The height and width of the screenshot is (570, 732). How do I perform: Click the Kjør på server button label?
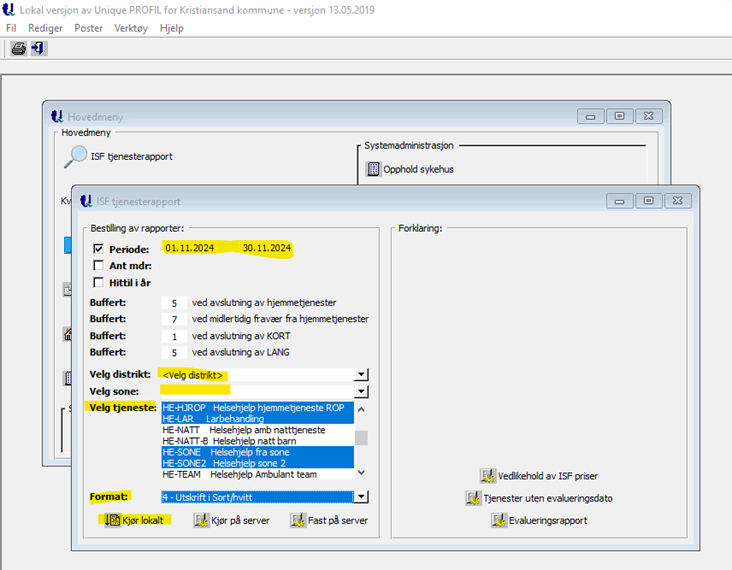click(240, 521)
